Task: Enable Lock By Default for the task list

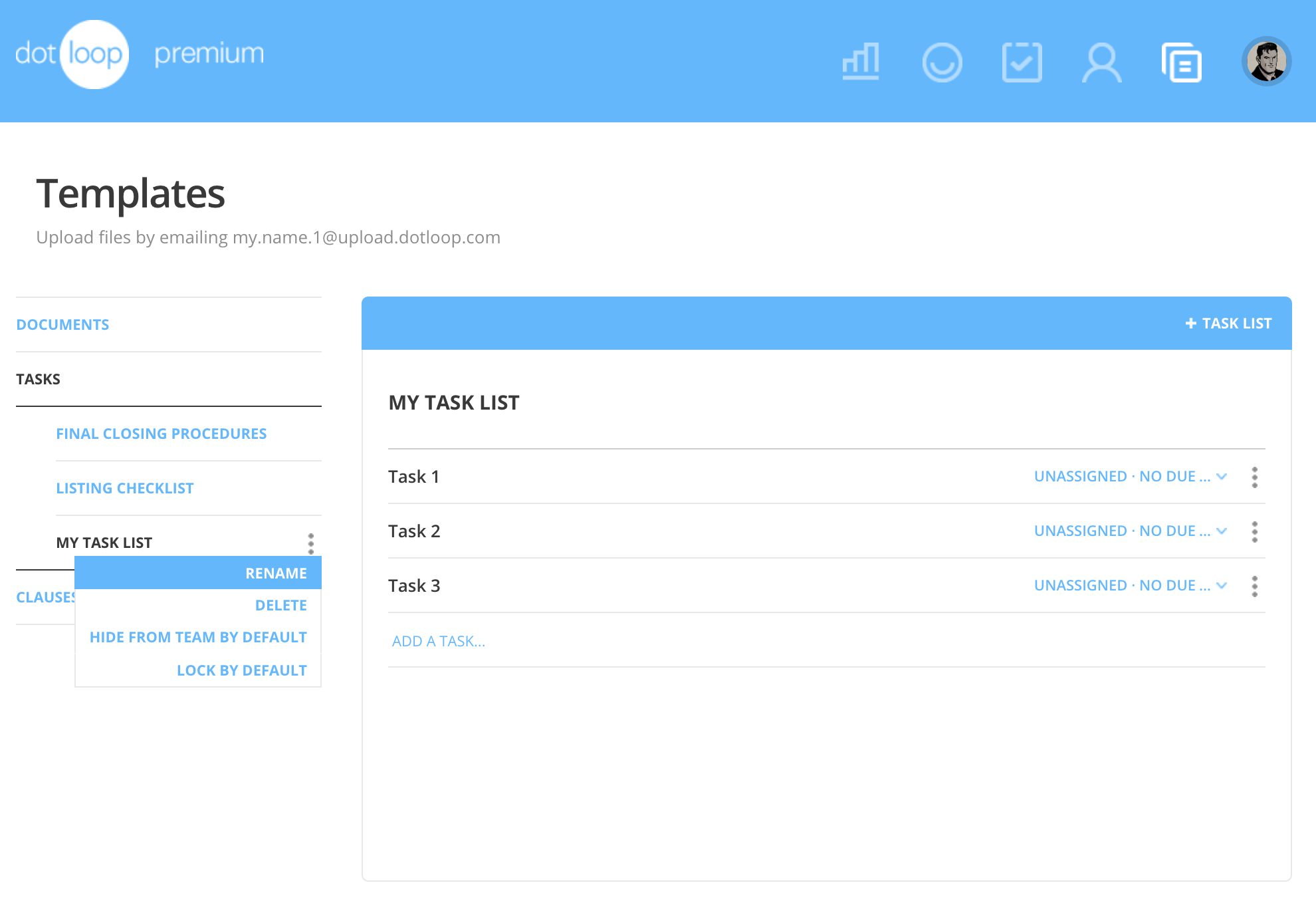Action: (242, 670)
